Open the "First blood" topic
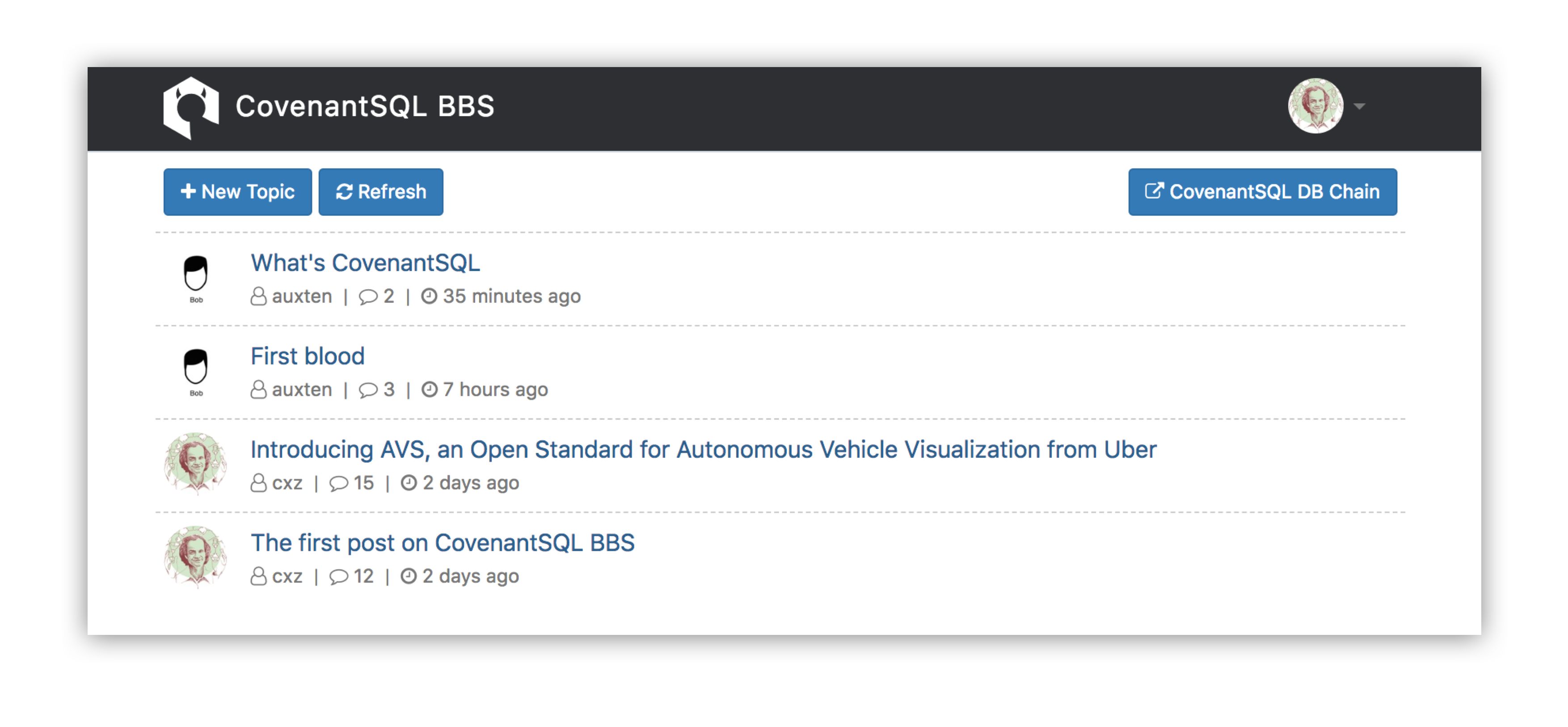 click(308, 355)
